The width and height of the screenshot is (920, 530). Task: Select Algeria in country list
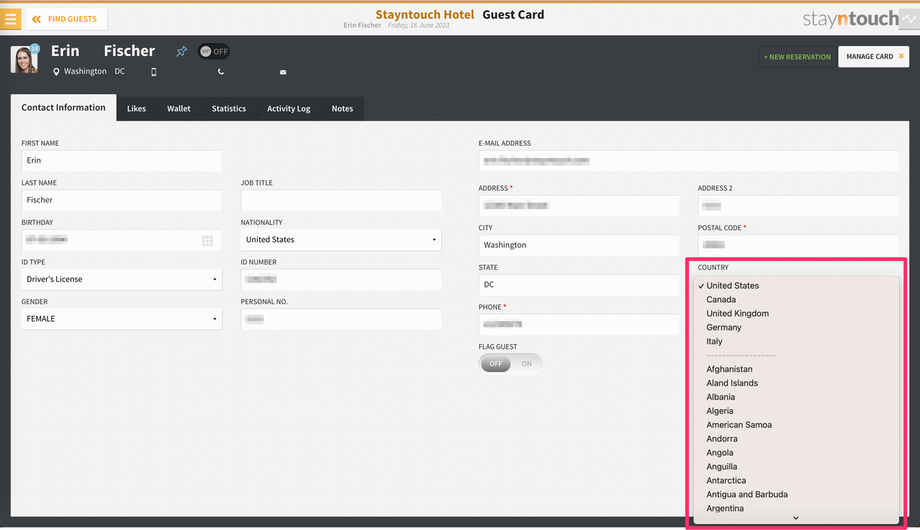pyautogui.click(x=796, y=411)
